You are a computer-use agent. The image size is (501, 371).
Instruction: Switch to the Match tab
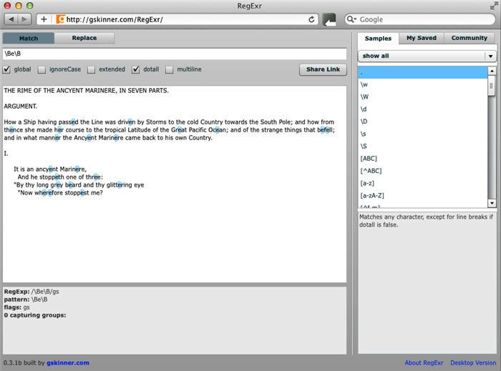(x=29, y=38)
